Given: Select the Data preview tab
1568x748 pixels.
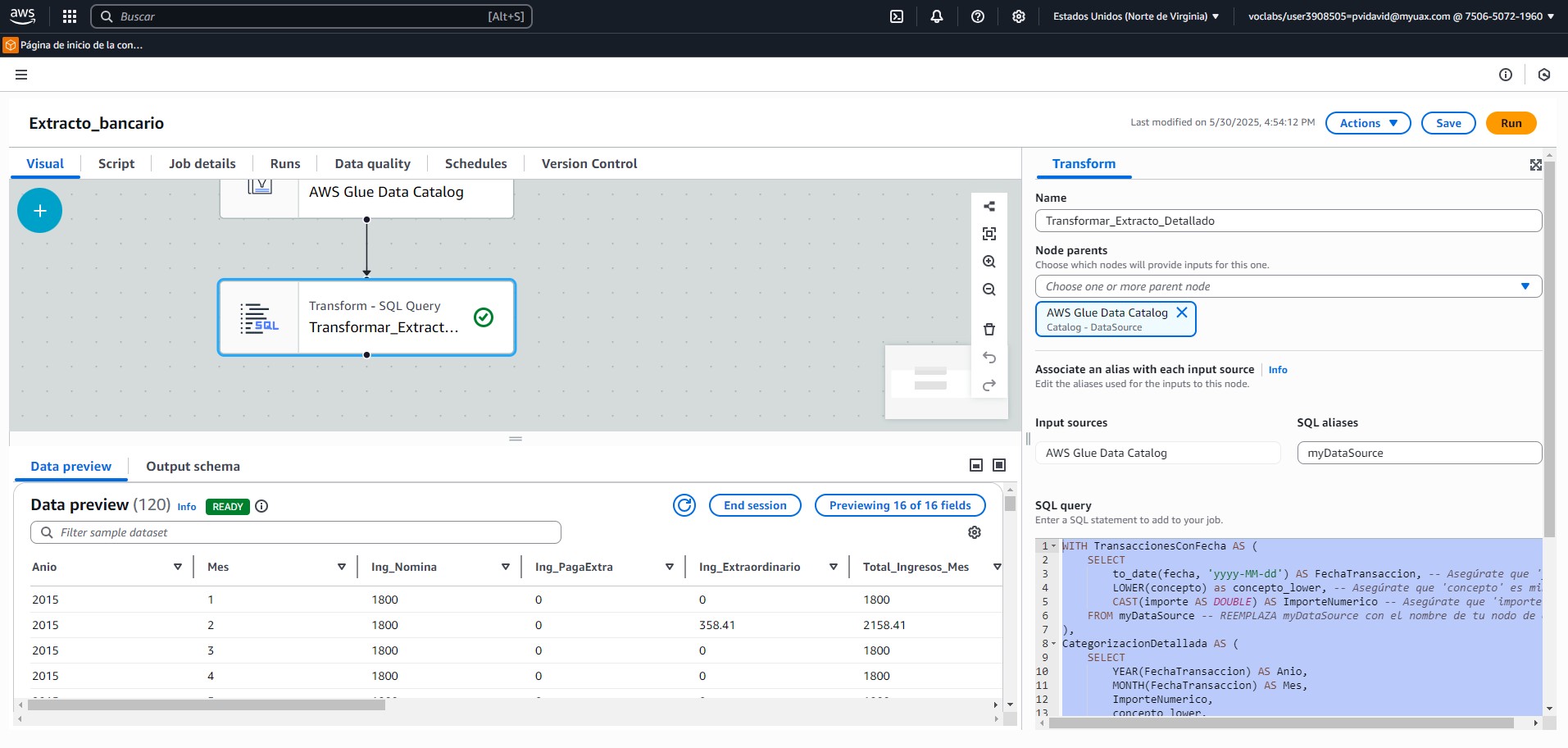Looking at the screenshot, I should click(x=71, y=467).
